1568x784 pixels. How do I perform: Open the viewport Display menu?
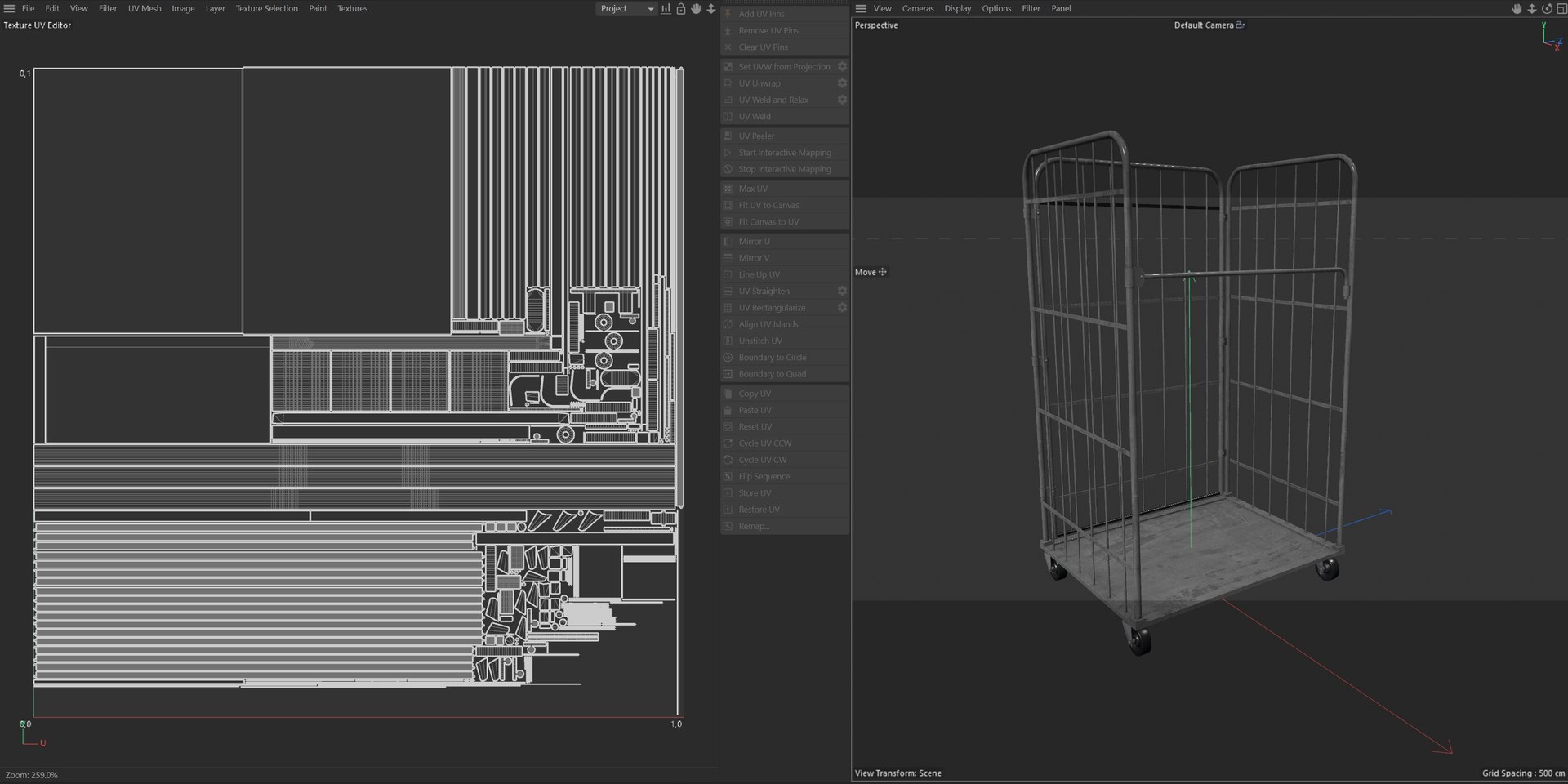click(x=958, y=8)
